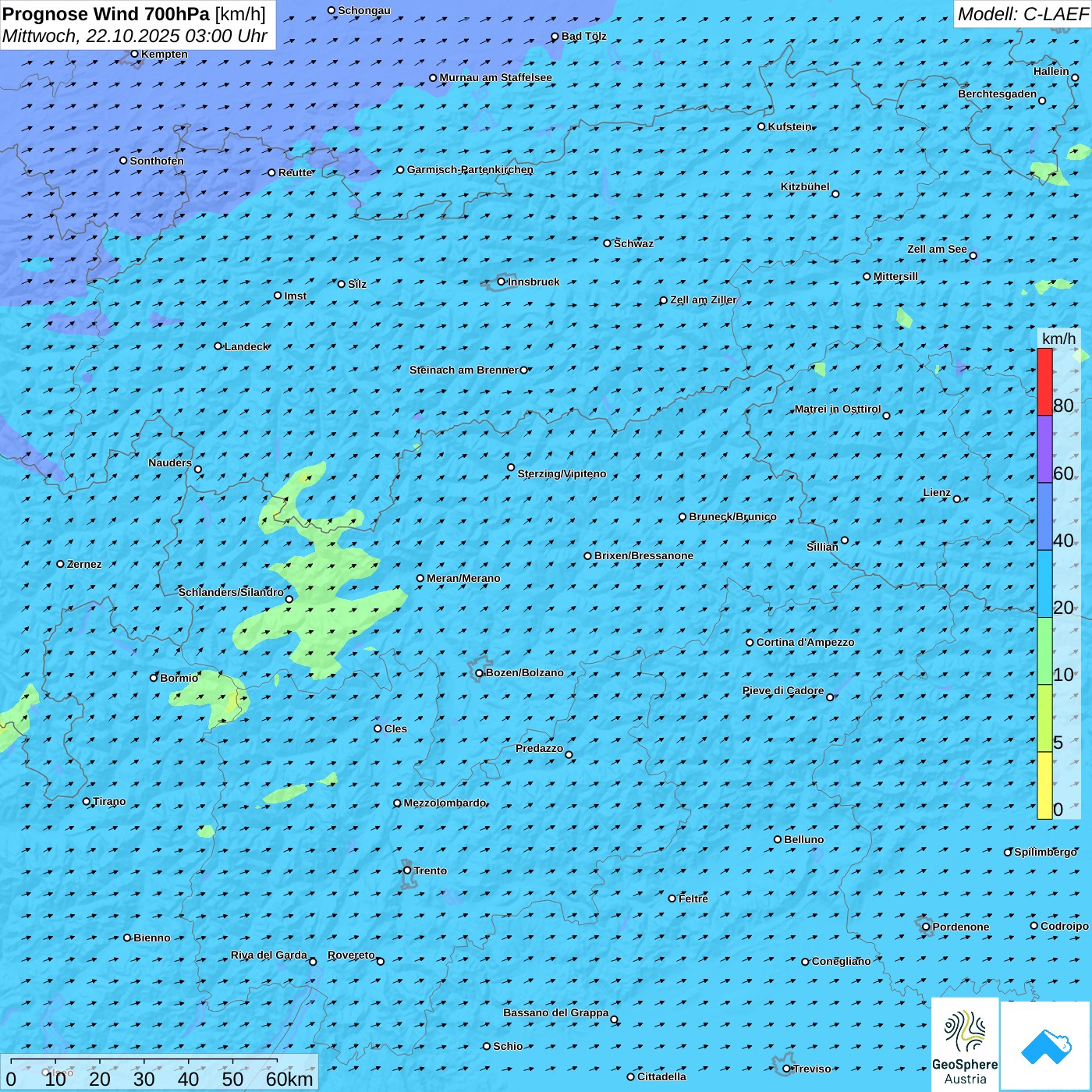Click the purple 60-80 km/h legend color

pyautogui.click(x=1044, y=449)
